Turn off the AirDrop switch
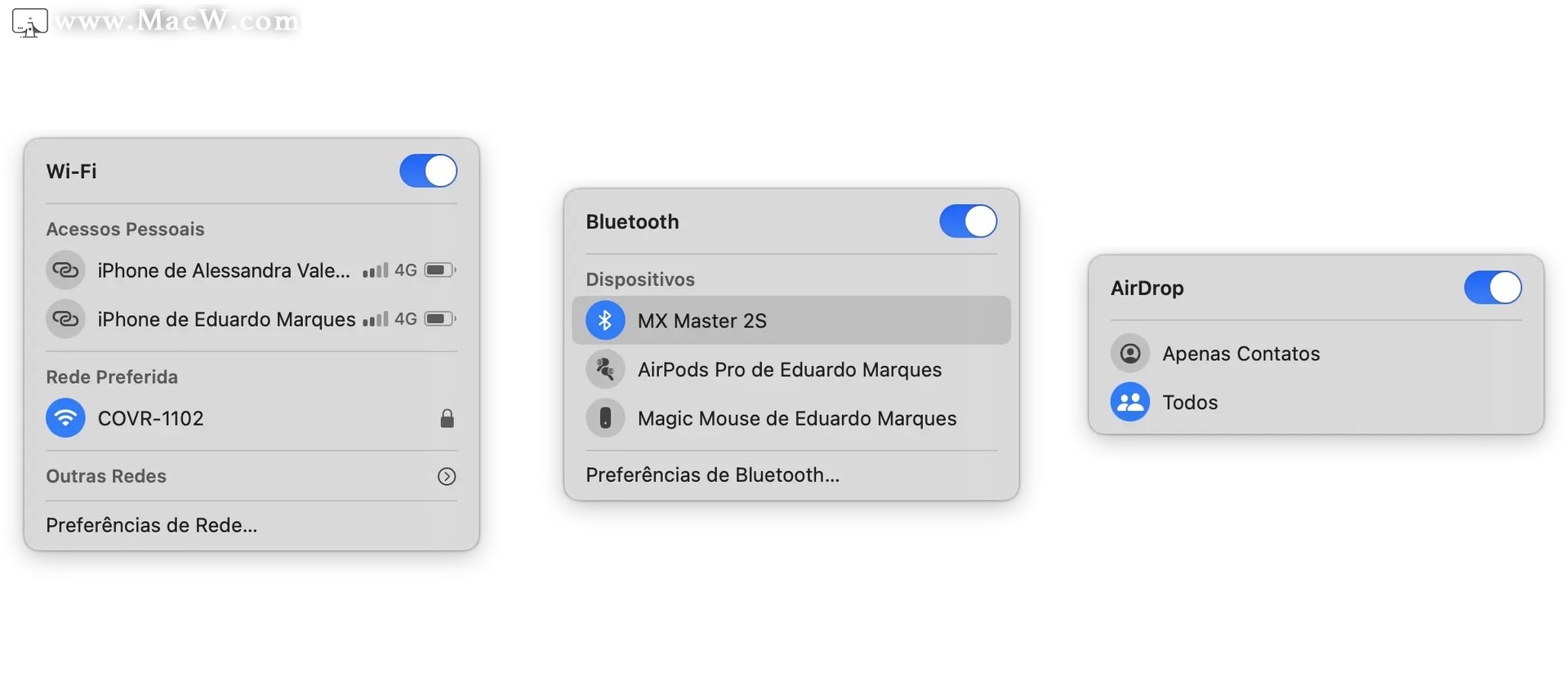The height and width of the screenshot is (699, 1568). (x=1493, y=287)
